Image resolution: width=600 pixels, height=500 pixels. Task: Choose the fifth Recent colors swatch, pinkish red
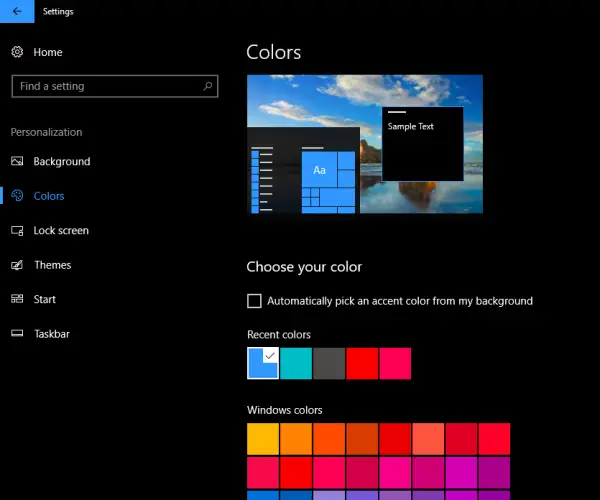tap(395, 363)
